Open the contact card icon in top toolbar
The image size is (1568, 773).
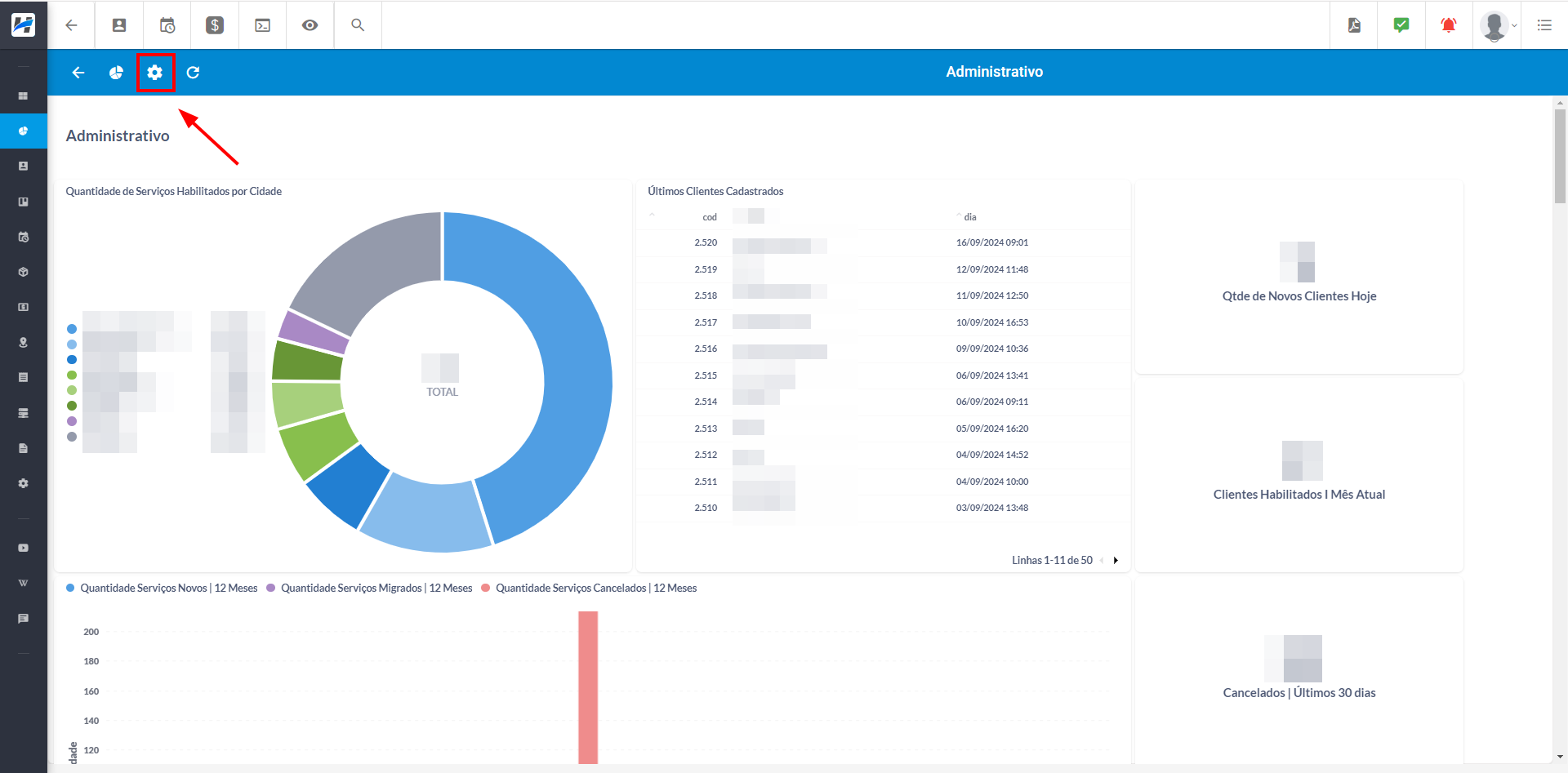(119, 25)
